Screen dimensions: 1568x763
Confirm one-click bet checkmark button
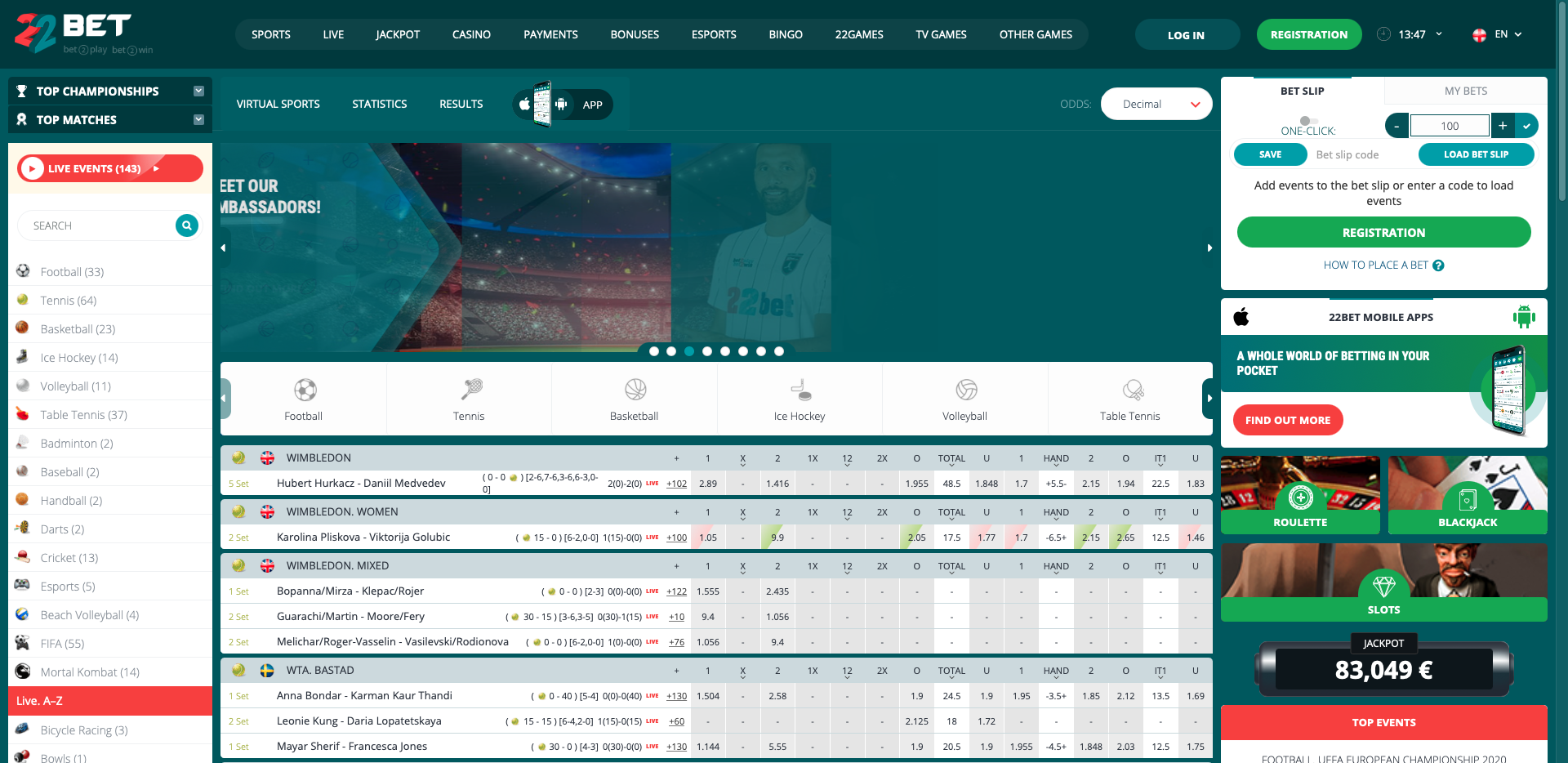[x=1526, y=126]
